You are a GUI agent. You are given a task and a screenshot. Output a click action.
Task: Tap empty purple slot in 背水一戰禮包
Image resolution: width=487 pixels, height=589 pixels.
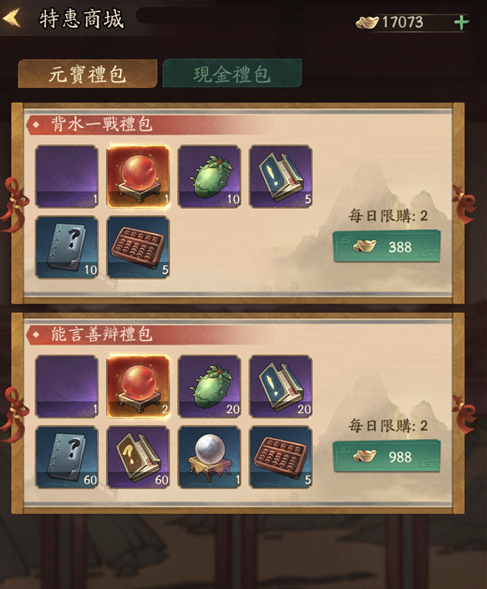[x=67, y=177]
